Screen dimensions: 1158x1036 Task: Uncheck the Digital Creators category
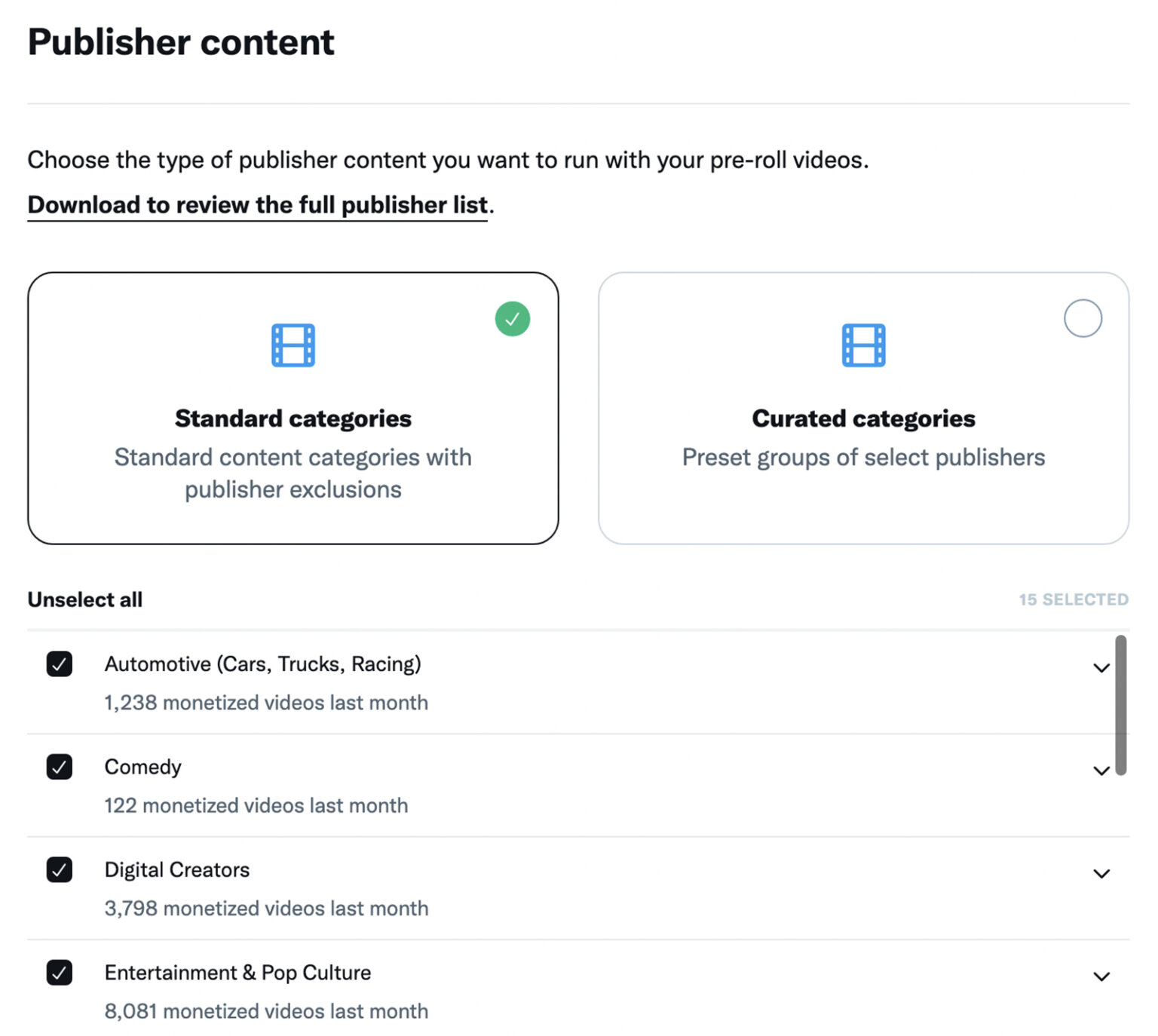[x=59, y=870]
